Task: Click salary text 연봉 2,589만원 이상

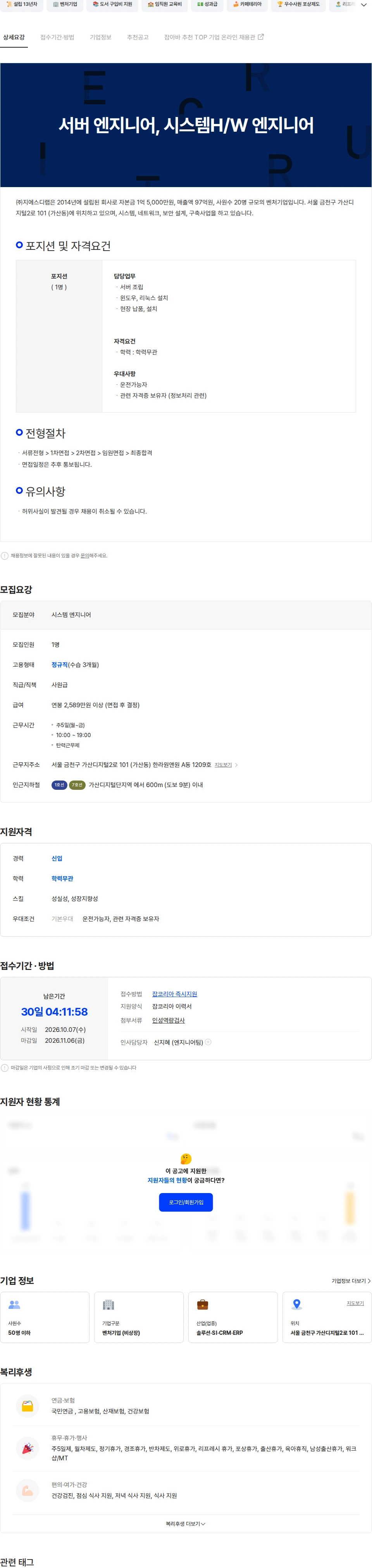Action: (x=96, y=705)
